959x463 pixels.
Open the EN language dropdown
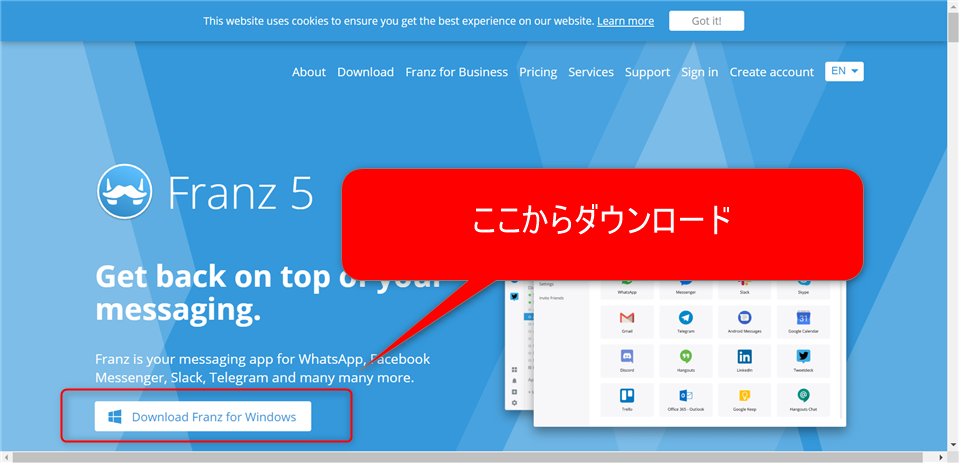[844, 71]
